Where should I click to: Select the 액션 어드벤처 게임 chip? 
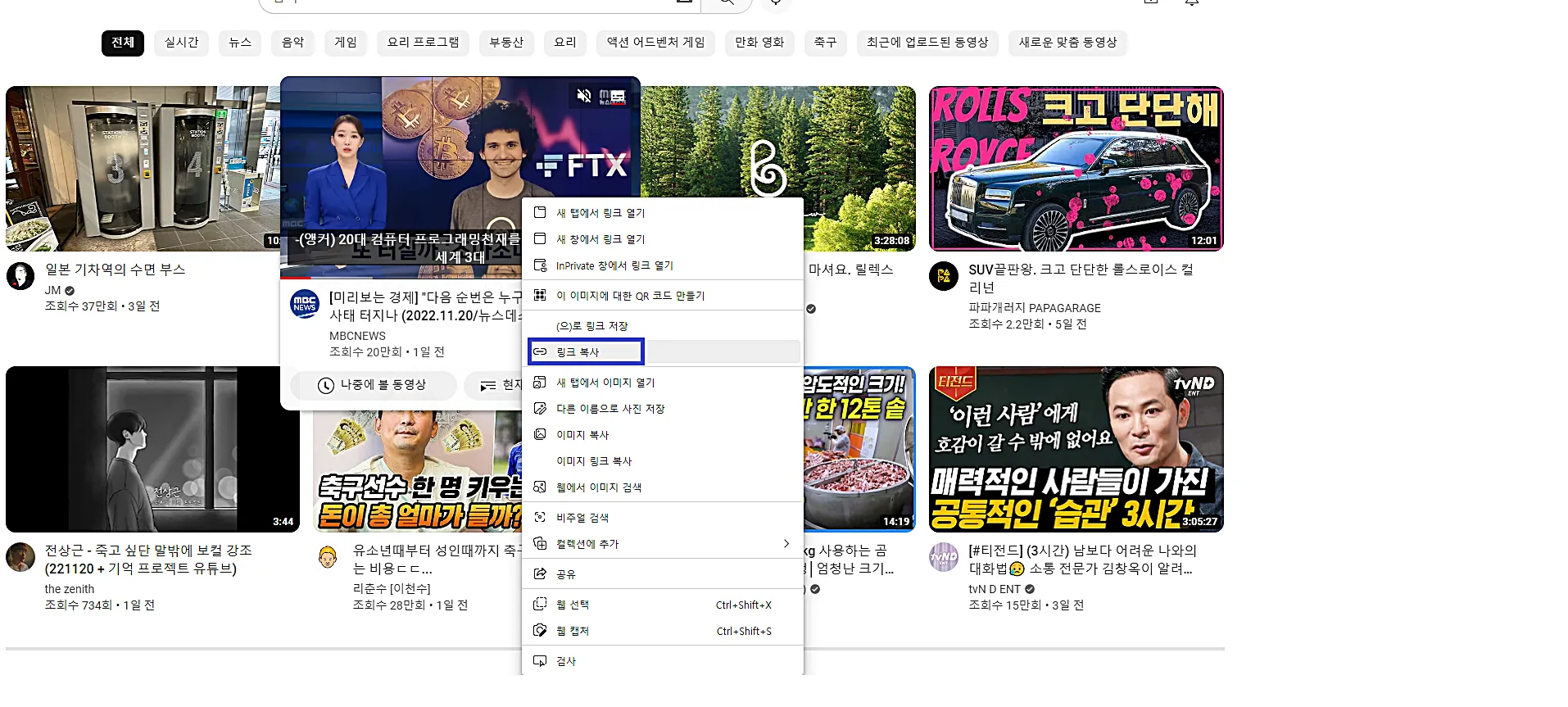click(656, 43)
